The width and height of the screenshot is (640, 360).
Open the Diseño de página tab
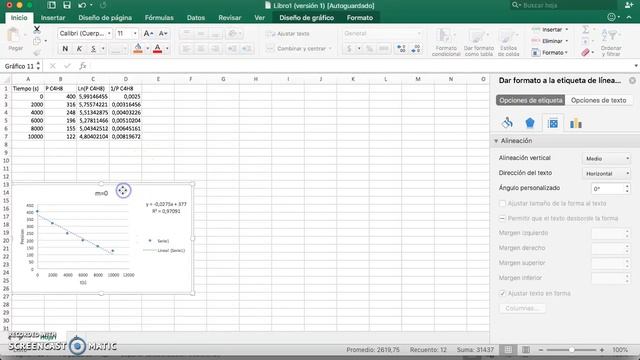tap(105, 18)
